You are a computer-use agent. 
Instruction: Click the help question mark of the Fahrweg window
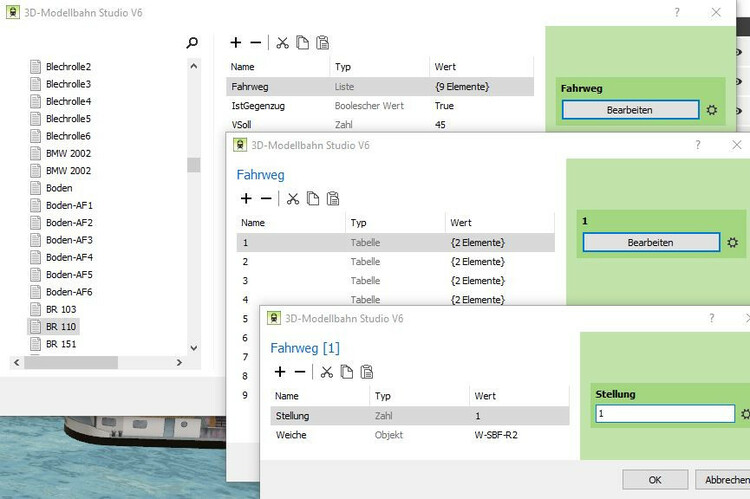pos(698,144)
